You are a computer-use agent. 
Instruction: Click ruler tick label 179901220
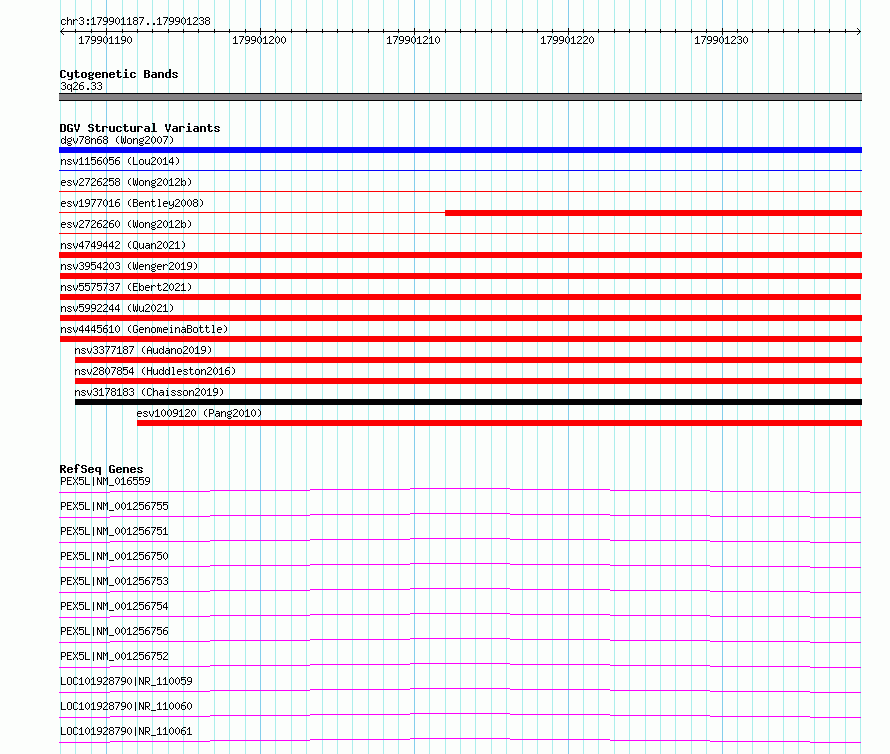(567, 40)
